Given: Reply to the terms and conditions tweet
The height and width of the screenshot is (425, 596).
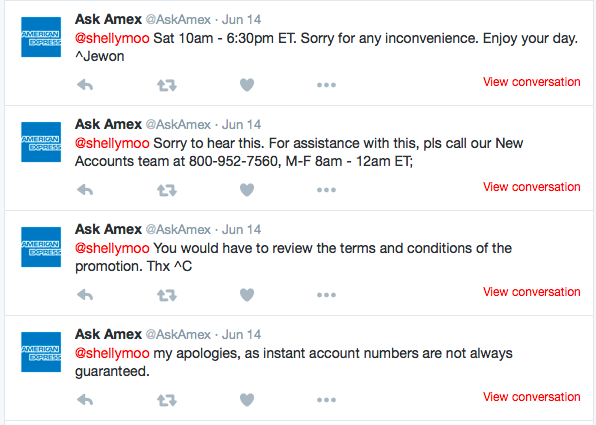Looking at the screenshot, I should point(85,295).
